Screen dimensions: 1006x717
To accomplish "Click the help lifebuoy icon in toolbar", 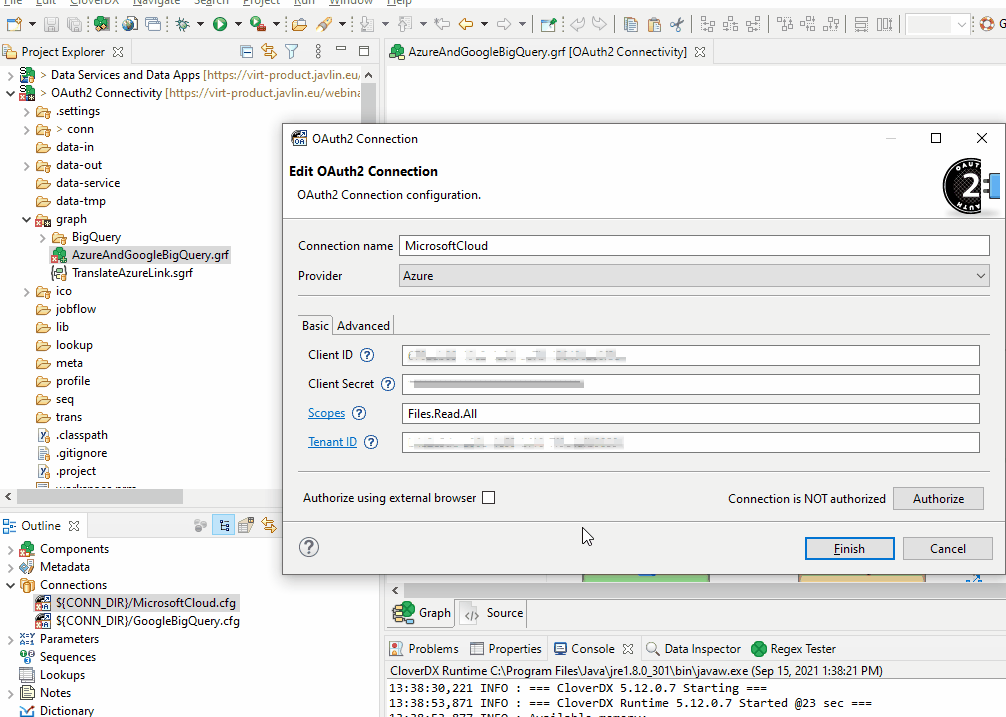I will (986, 24).
